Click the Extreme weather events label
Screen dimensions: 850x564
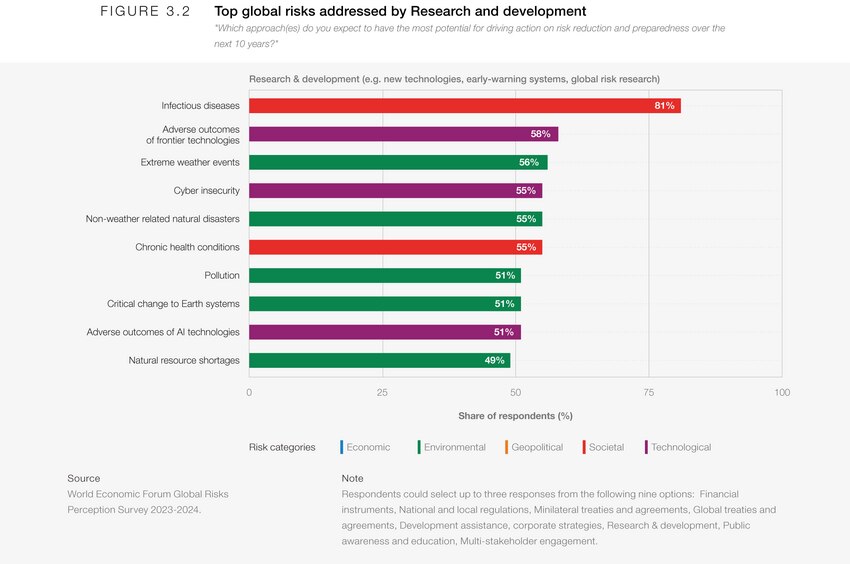tap(190, 162)
